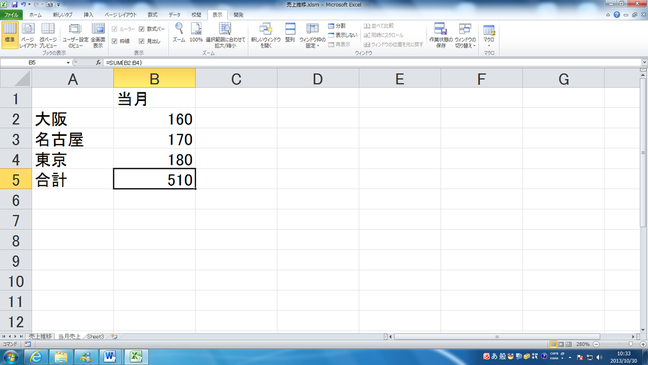Image resolution: width=648 pixels, height=365 pixels.
Task: Open a new window (新しいウィンドウを開く)
Action: pyautogui.click(x=266, y=35)
